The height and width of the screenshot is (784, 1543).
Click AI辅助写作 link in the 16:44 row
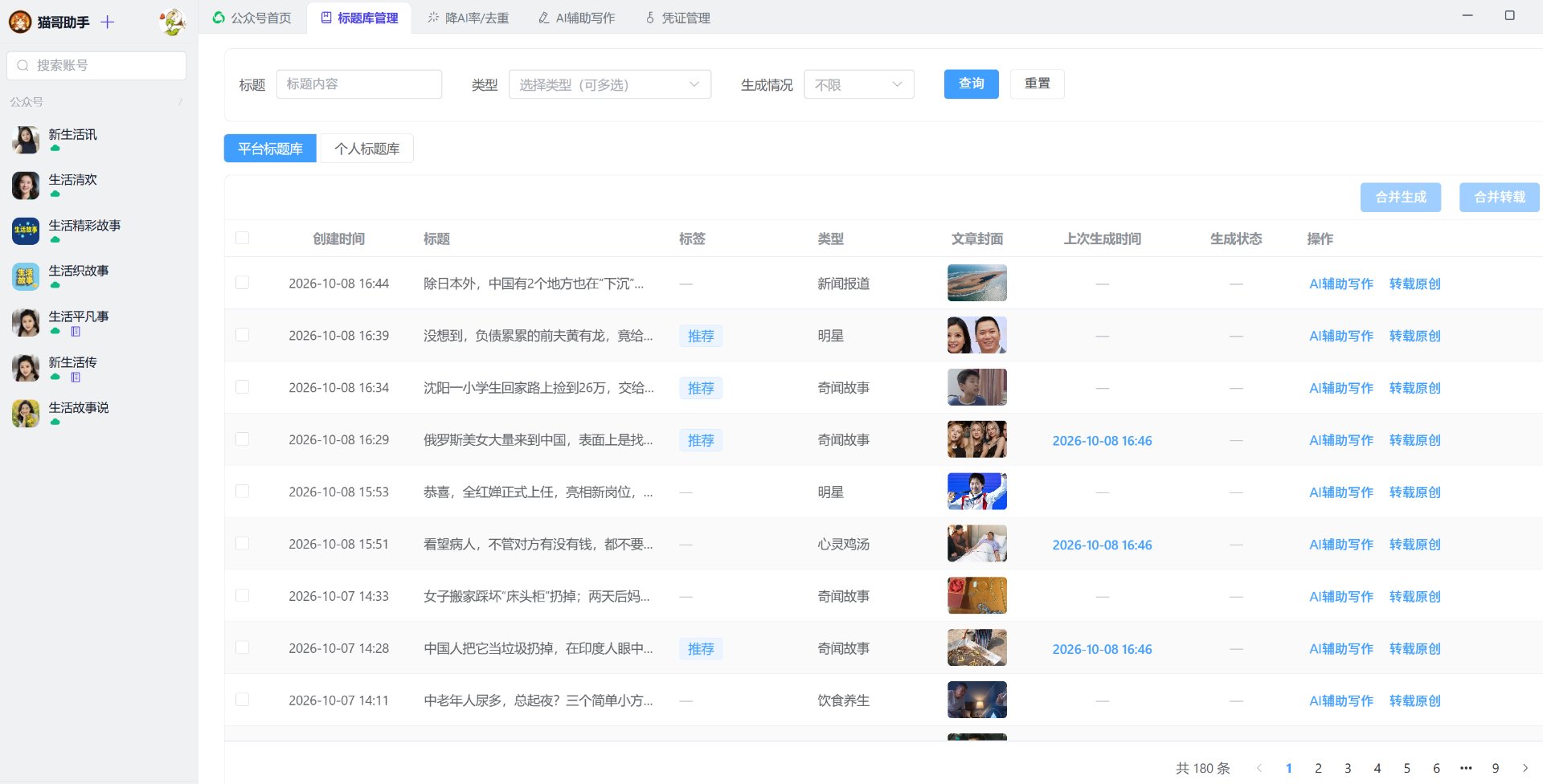1341,284
